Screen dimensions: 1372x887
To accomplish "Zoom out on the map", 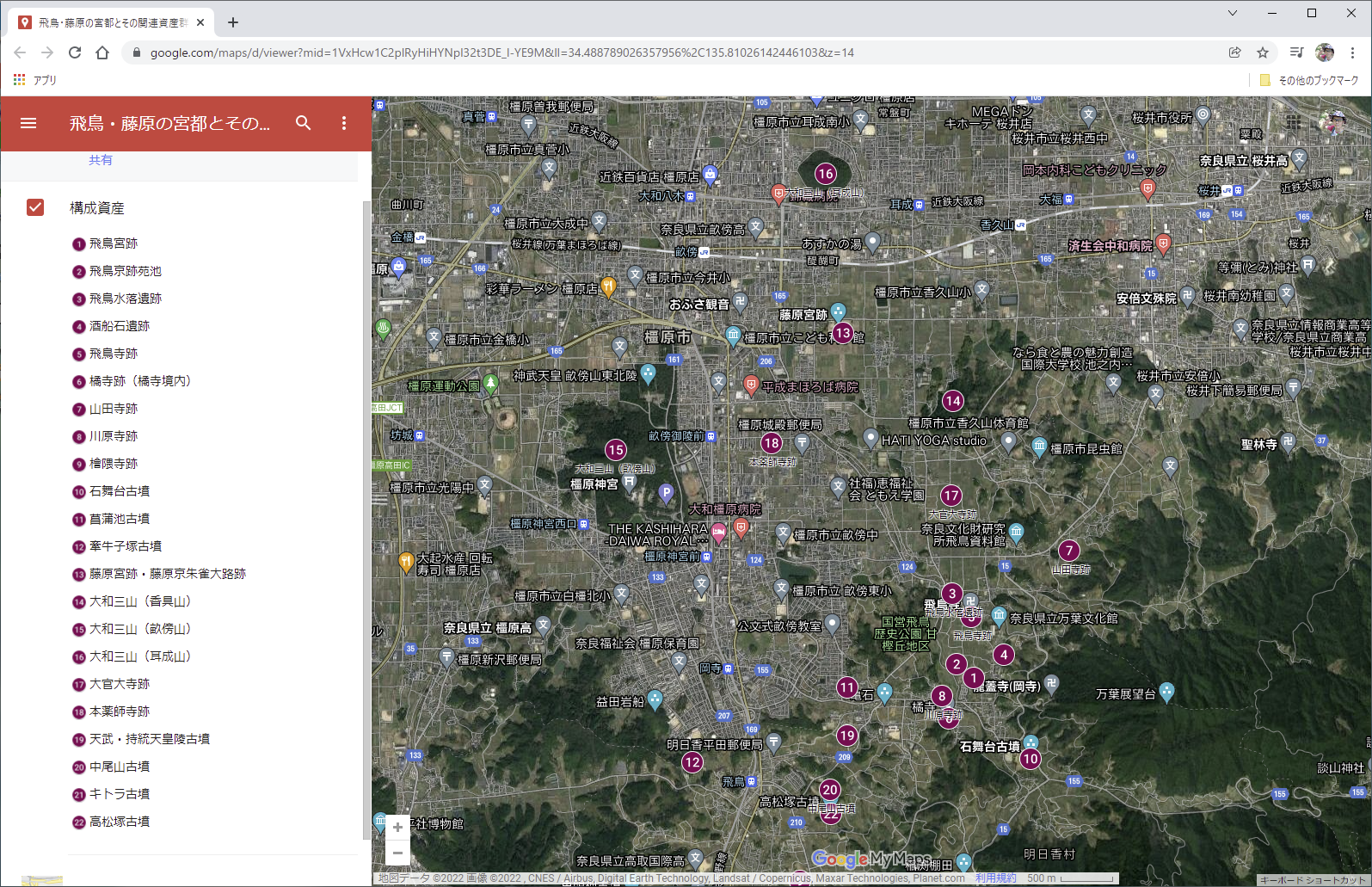I will 397,853.
